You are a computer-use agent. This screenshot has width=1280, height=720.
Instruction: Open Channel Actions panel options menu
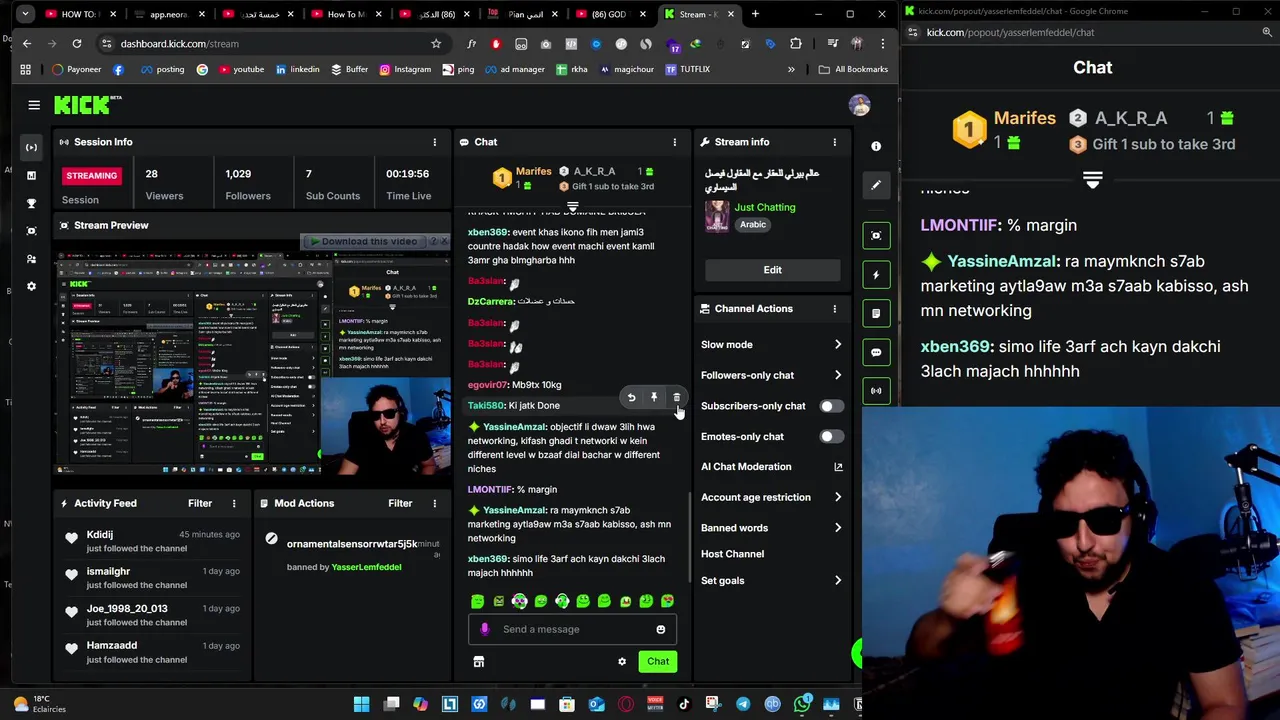pyautogui.click(x=834, y=309)
